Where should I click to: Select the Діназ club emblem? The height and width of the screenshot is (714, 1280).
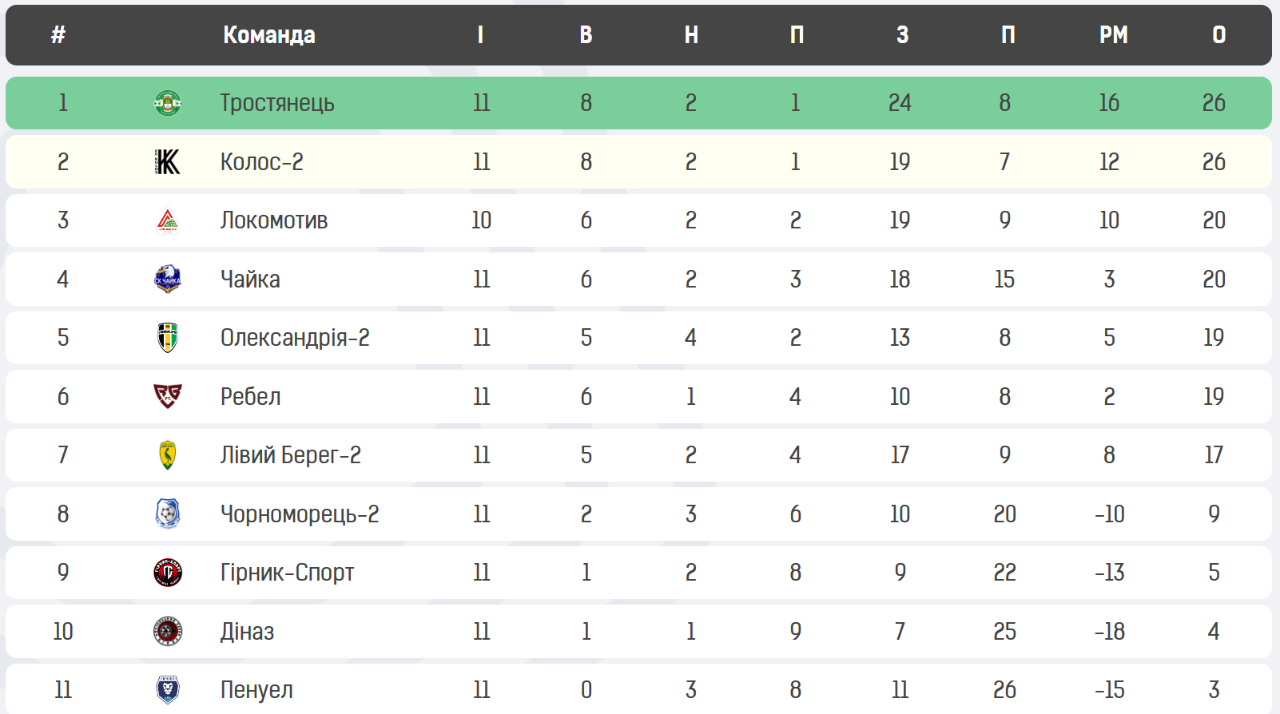click(x=167, y=631)
